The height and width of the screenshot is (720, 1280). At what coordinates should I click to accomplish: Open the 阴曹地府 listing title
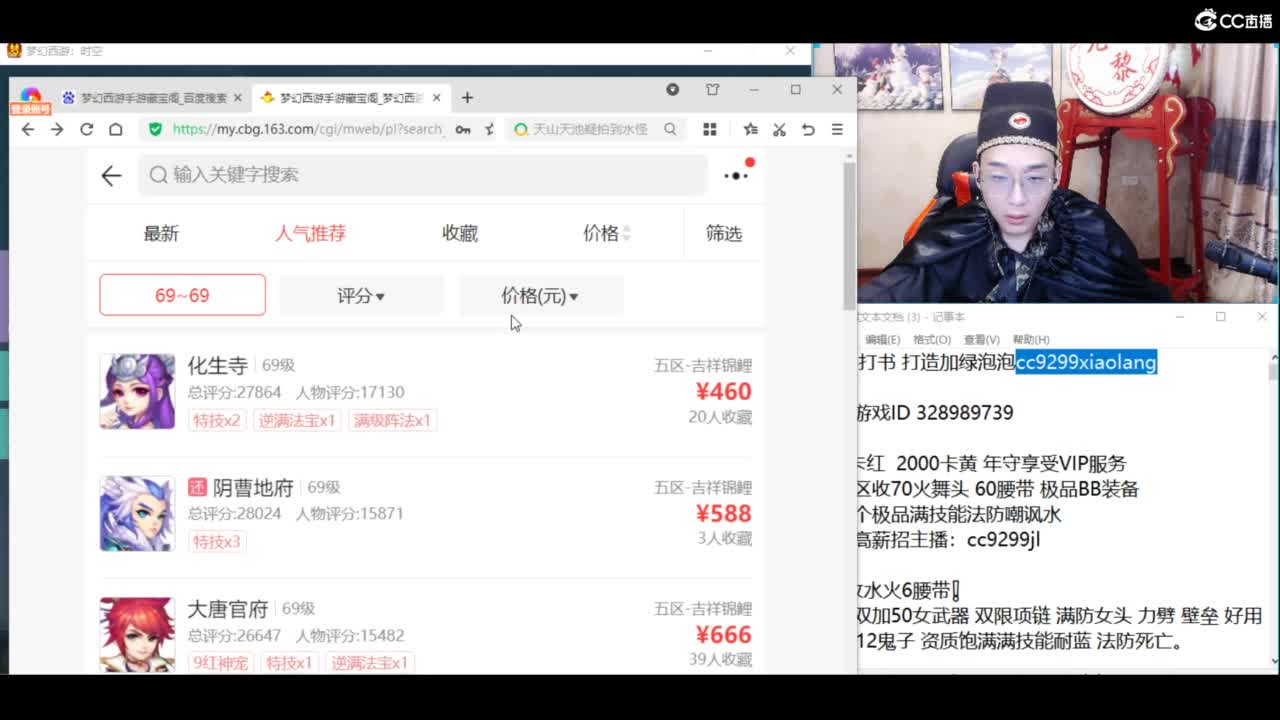click(253, 487)
